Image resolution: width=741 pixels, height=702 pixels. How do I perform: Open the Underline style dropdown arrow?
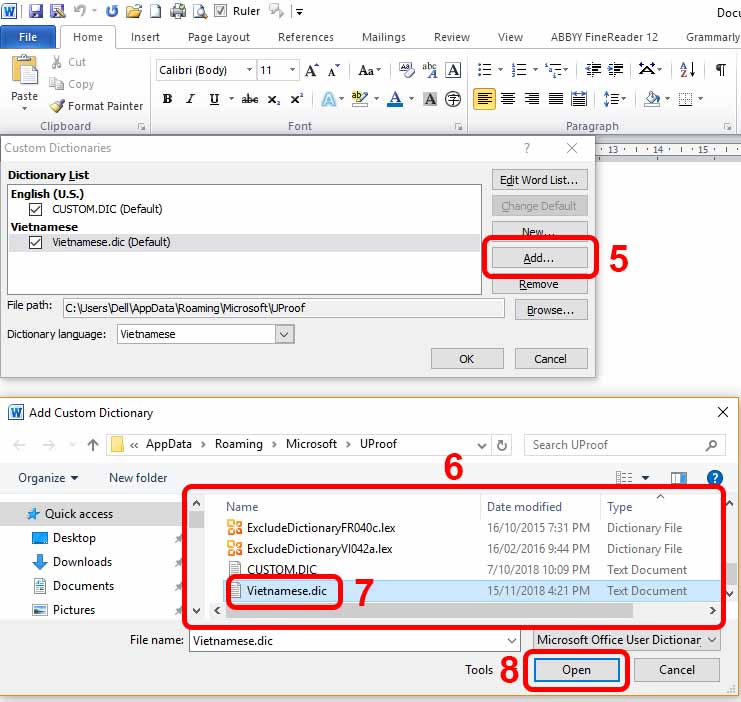pos(232,99)
